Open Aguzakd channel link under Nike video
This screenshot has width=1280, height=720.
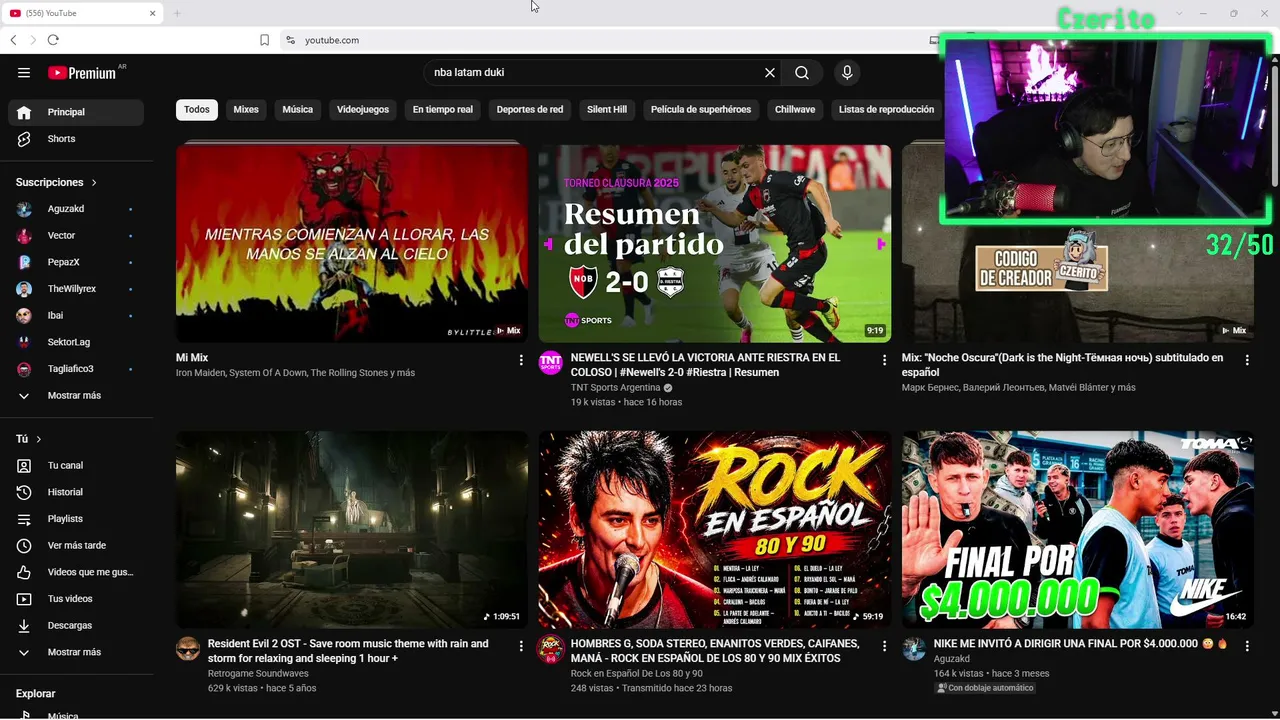(x=952, y=659)
